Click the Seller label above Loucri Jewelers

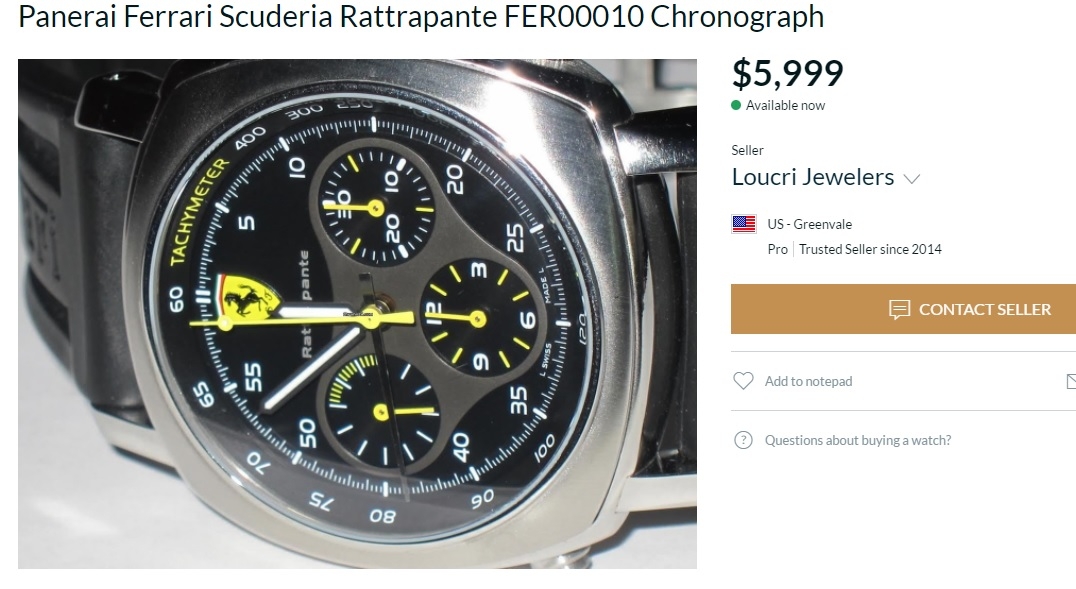click(747, 150)
